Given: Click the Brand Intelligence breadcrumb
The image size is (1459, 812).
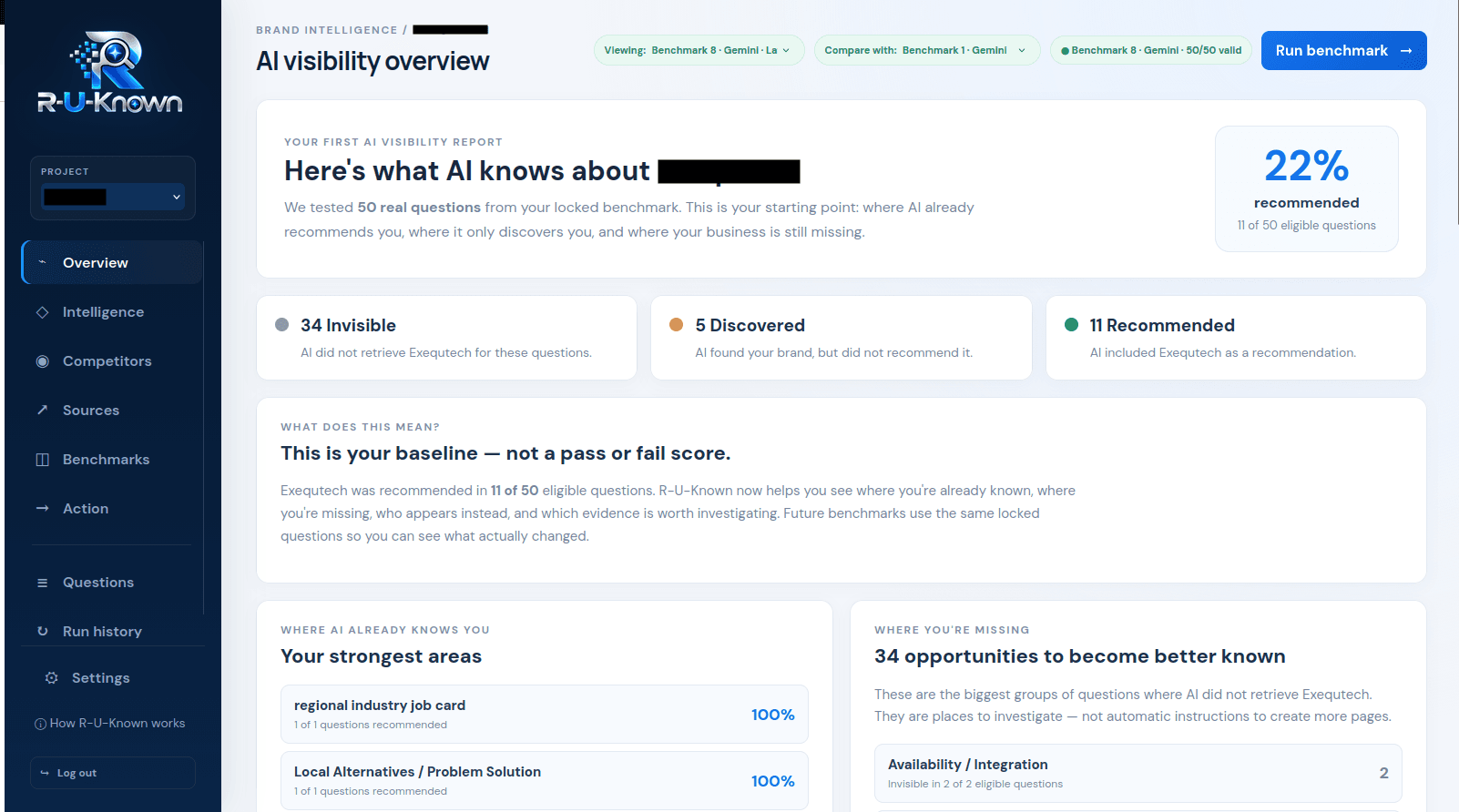Looking at the screenshot, I should 327,30.
